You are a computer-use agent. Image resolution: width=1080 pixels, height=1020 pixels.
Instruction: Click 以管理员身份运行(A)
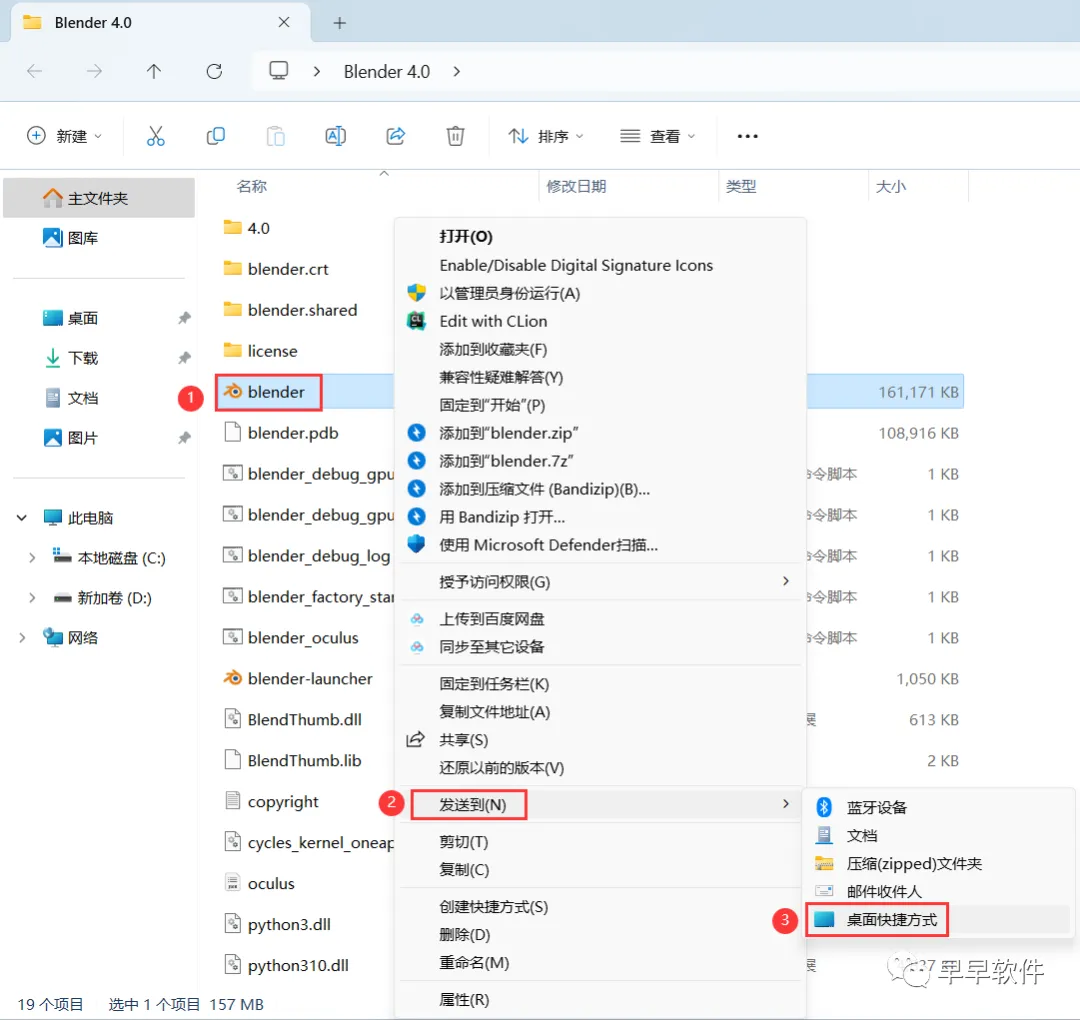600,293
